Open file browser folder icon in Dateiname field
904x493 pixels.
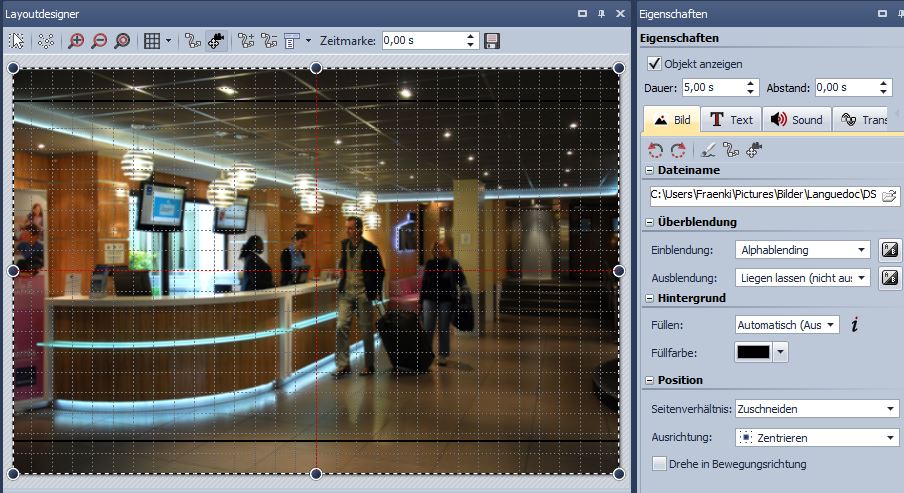(889, 195)
